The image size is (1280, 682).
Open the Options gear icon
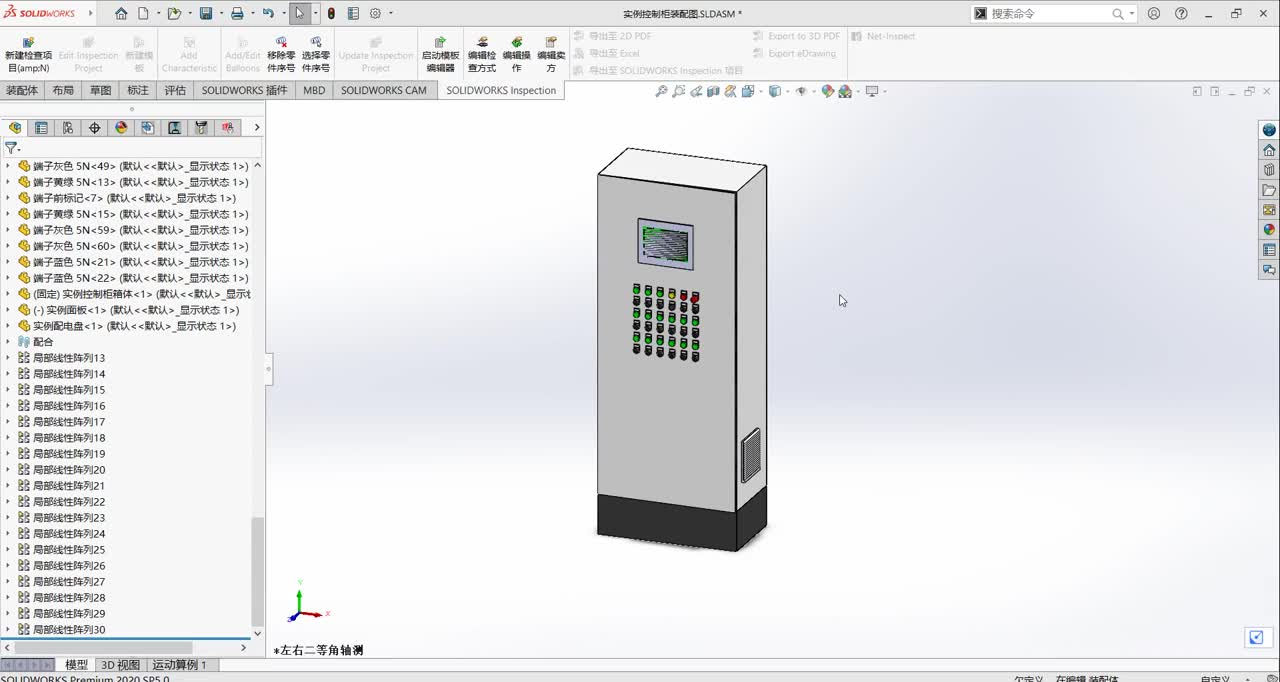tap(376, 14)
